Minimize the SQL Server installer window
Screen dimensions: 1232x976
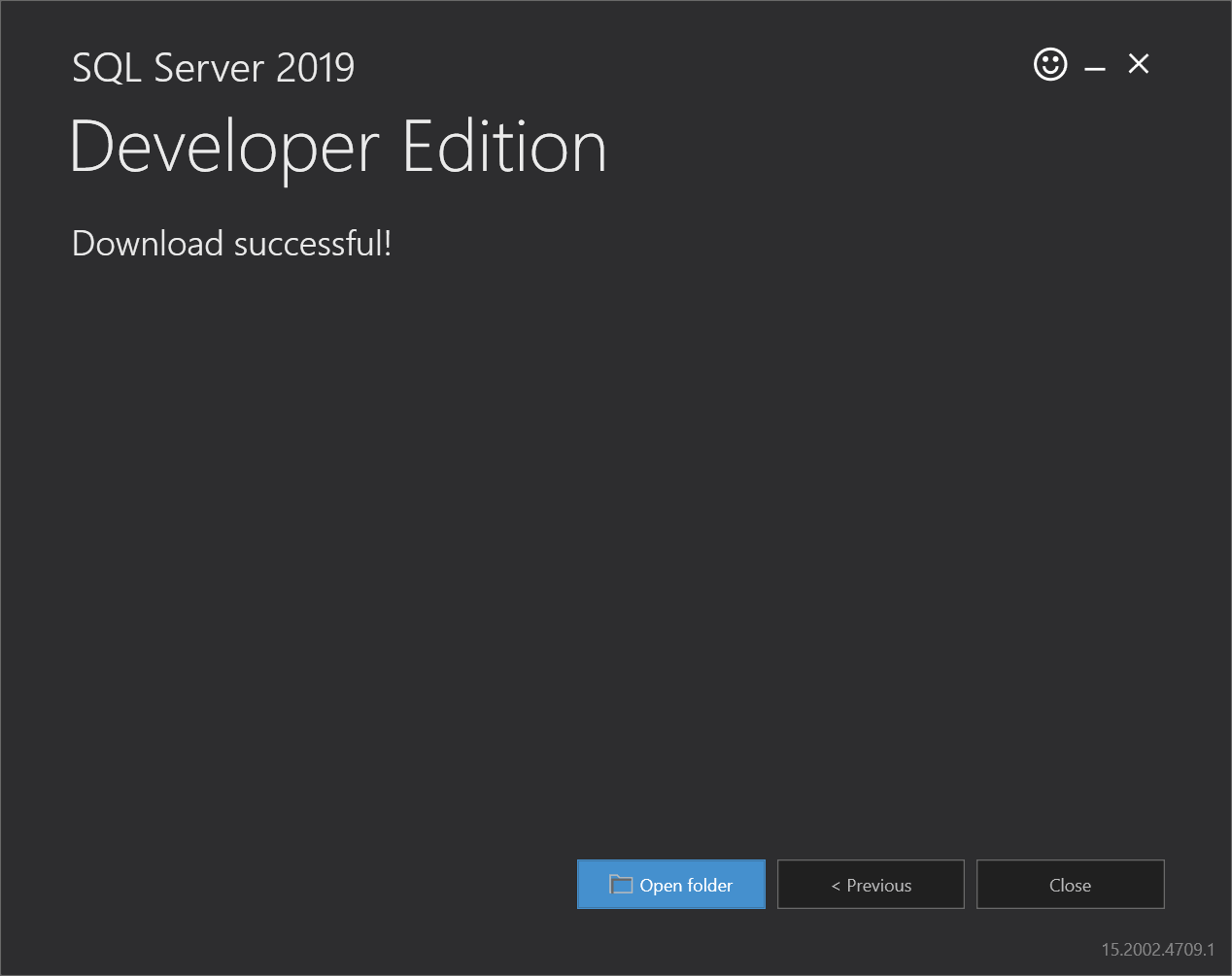1095,69
